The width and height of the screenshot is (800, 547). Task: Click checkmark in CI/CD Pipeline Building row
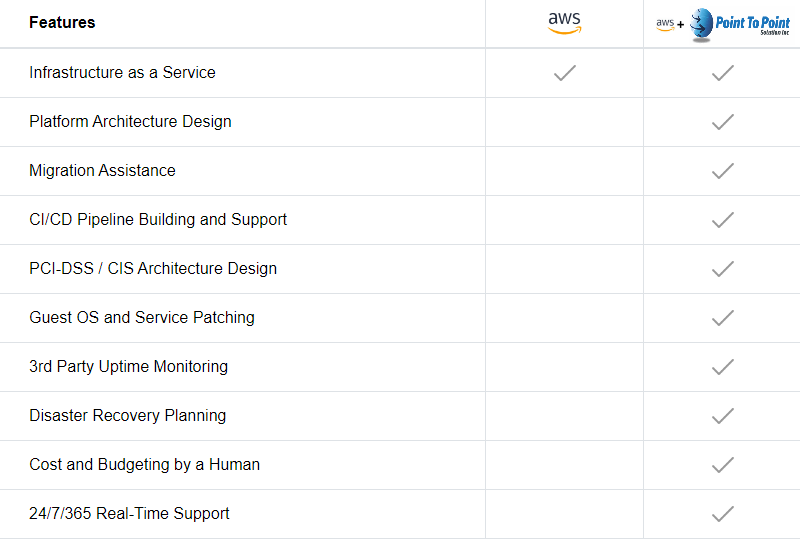click(x=723, y=220)
